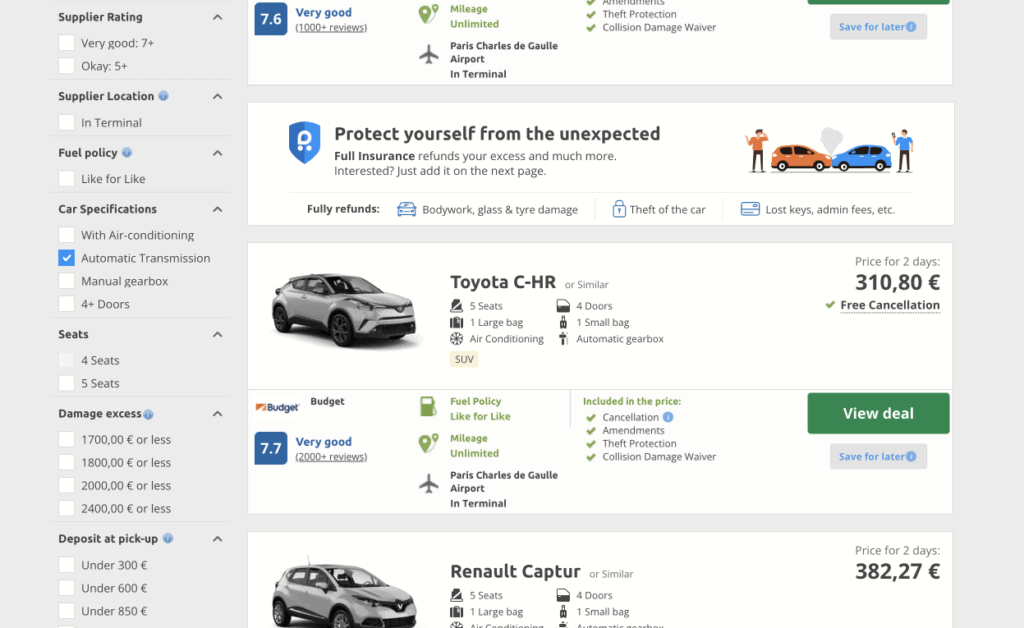The width and height of the screenshot is (1024, 628).
Task: Click info icon next to Deposit at pick-up
Action: click(168, 539)
